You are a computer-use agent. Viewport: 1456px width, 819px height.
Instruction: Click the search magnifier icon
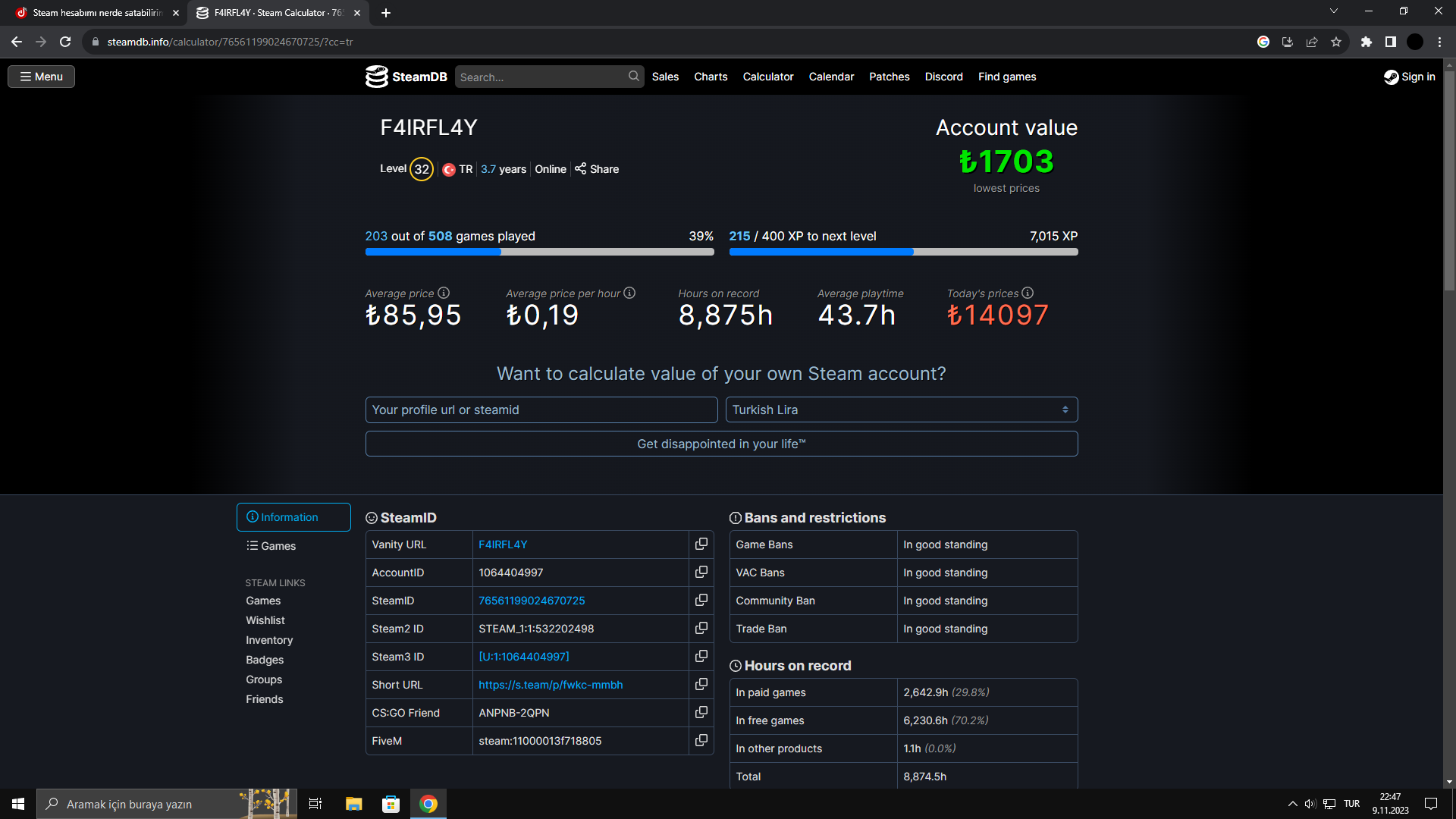tap(634, 77)
